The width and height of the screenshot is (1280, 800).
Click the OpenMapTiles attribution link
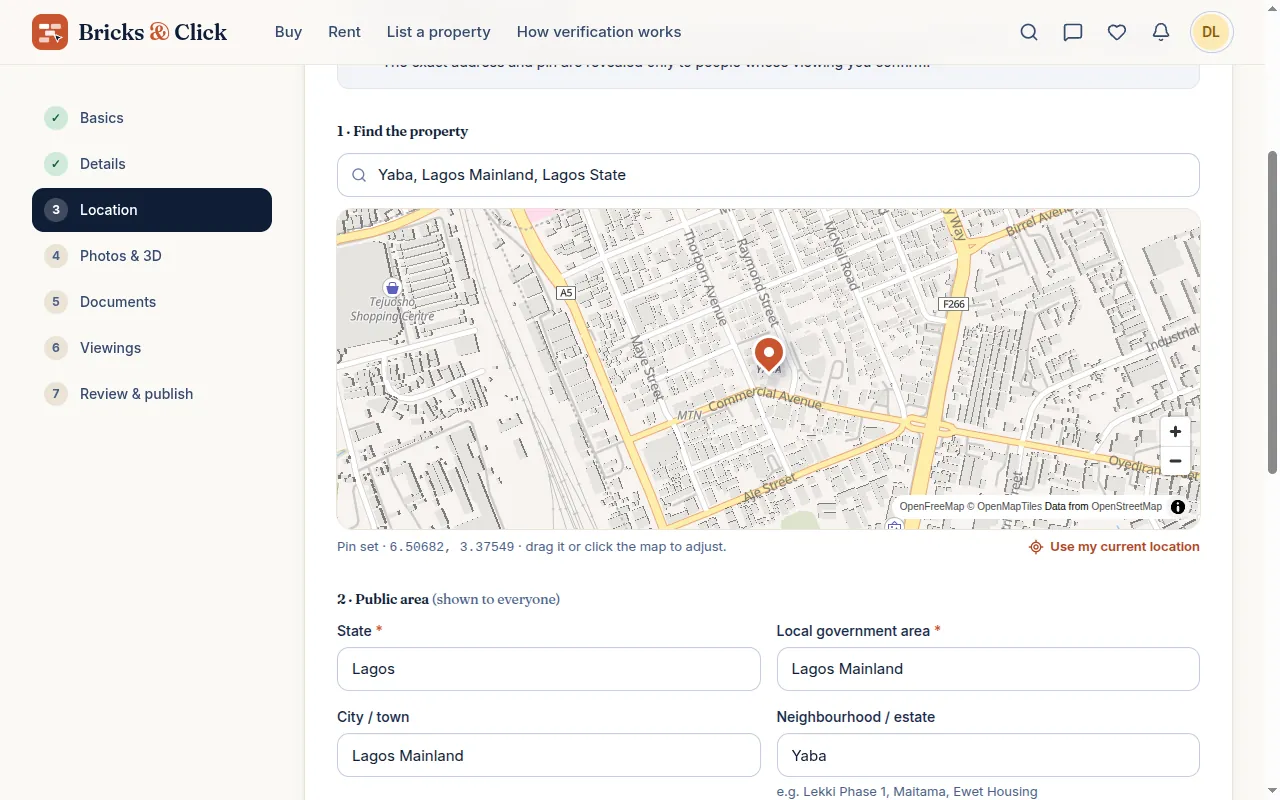tap(1005, 507)
